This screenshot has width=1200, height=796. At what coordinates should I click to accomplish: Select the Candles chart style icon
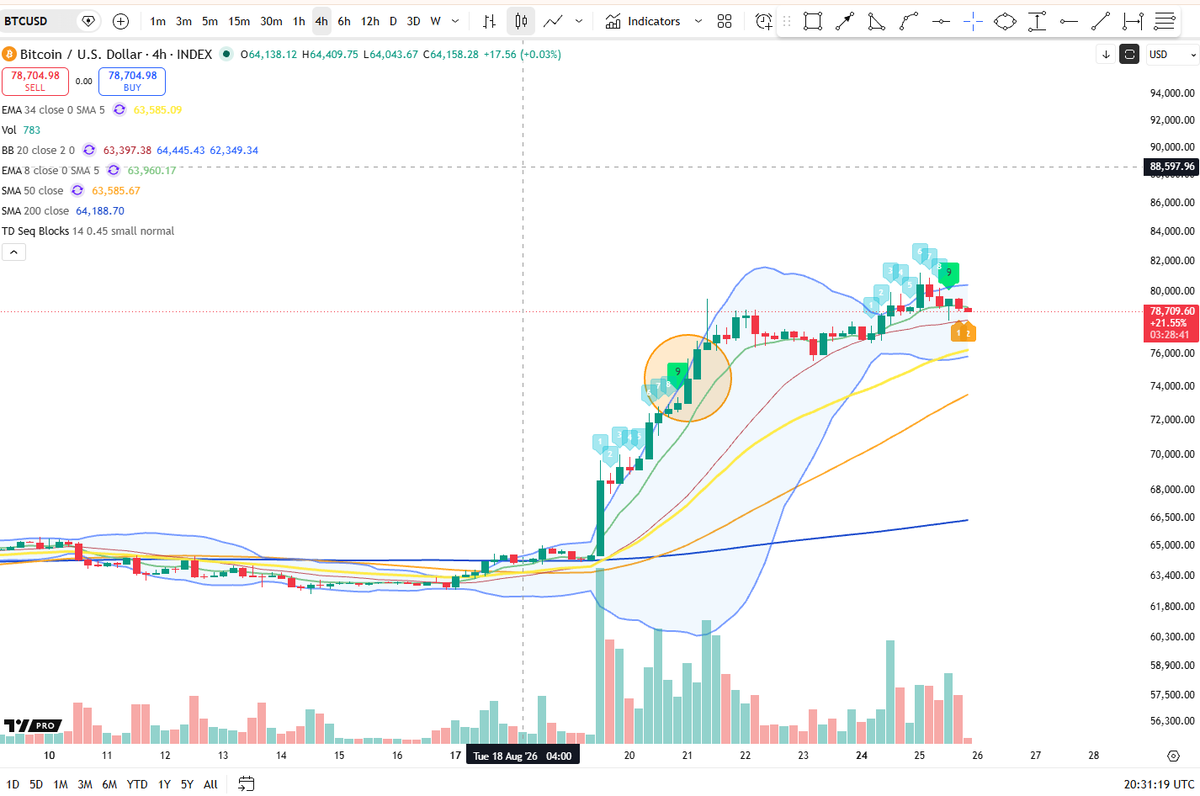point(521,21)
